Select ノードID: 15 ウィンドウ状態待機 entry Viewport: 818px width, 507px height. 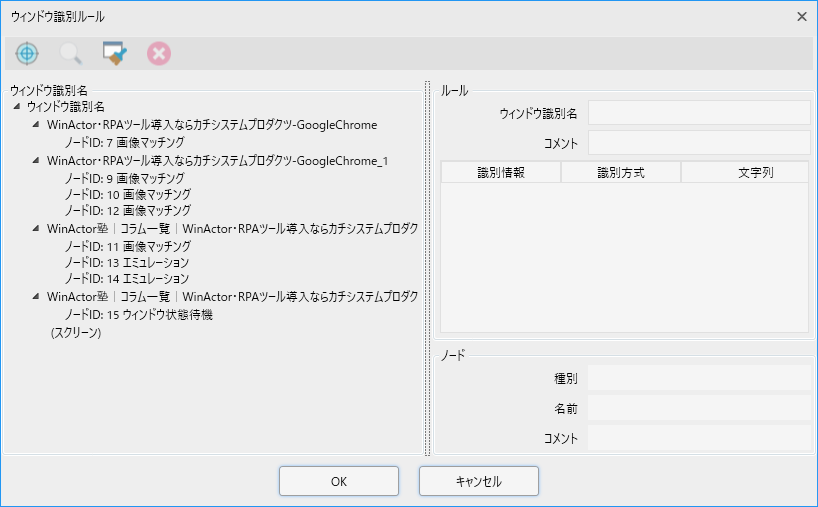pyautogui.click(x=138, y=315)
